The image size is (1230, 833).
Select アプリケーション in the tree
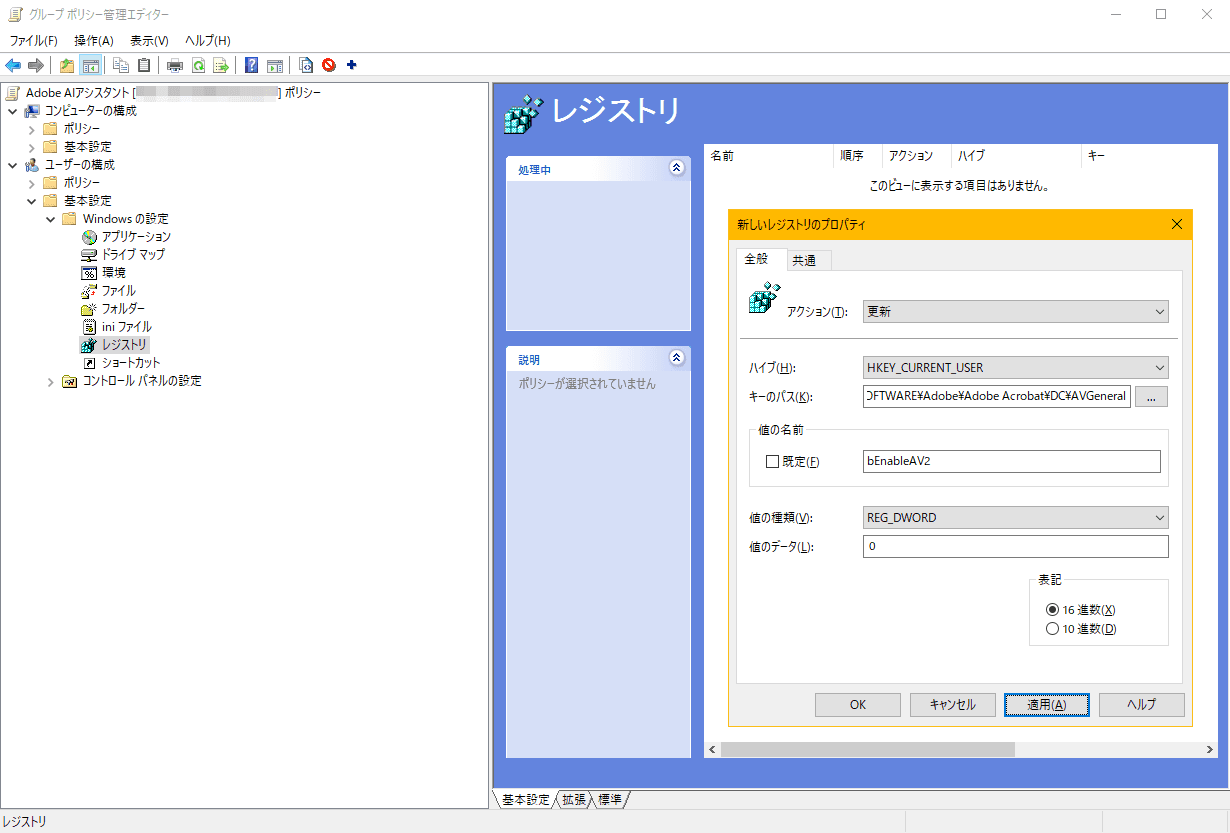[136, 236]
